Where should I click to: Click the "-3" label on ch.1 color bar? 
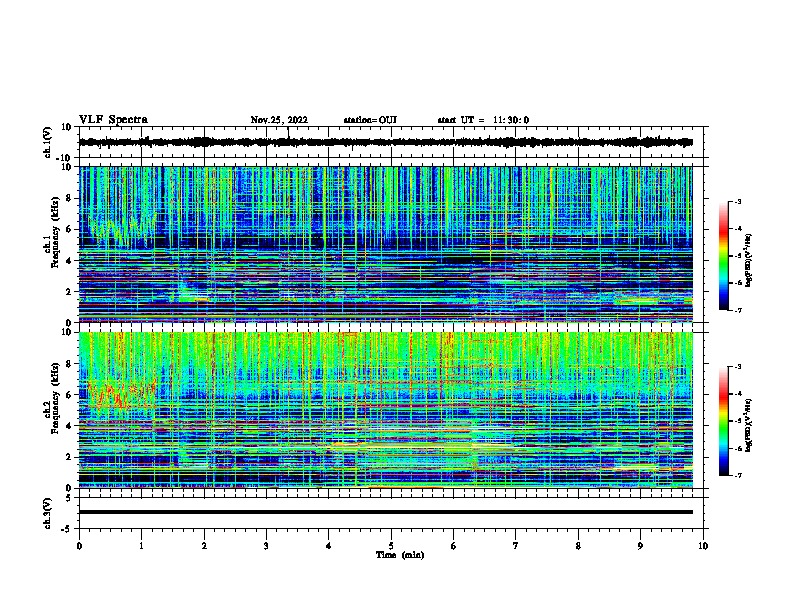click(x=737, y=201)
